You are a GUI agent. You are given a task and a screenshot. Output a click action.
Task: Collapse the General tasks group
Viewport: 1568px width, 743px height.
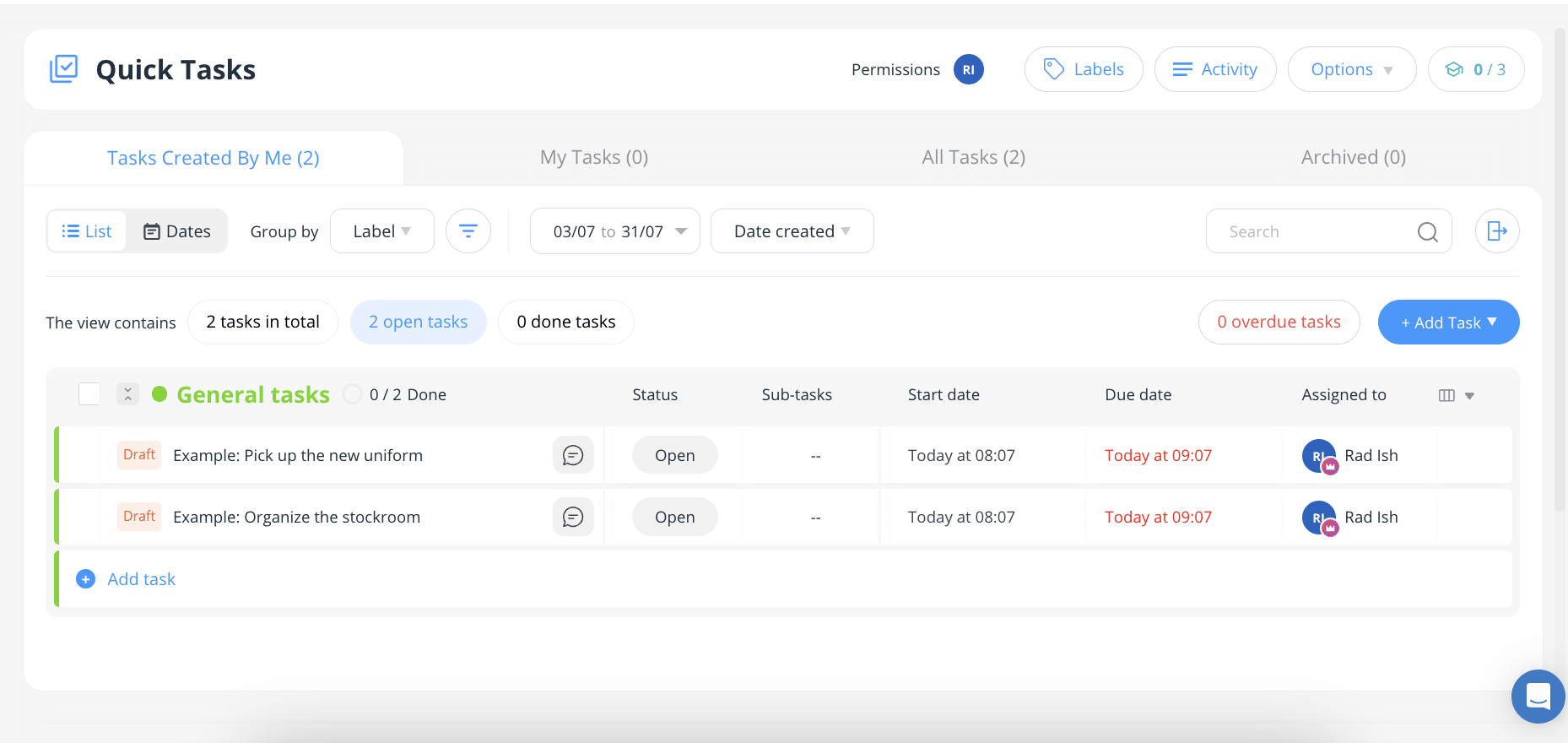[x=128, y=394]
